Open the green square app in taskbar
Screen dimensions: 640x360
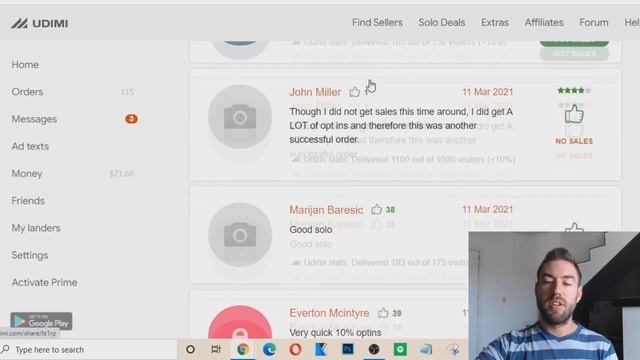(x=400, y=349)
